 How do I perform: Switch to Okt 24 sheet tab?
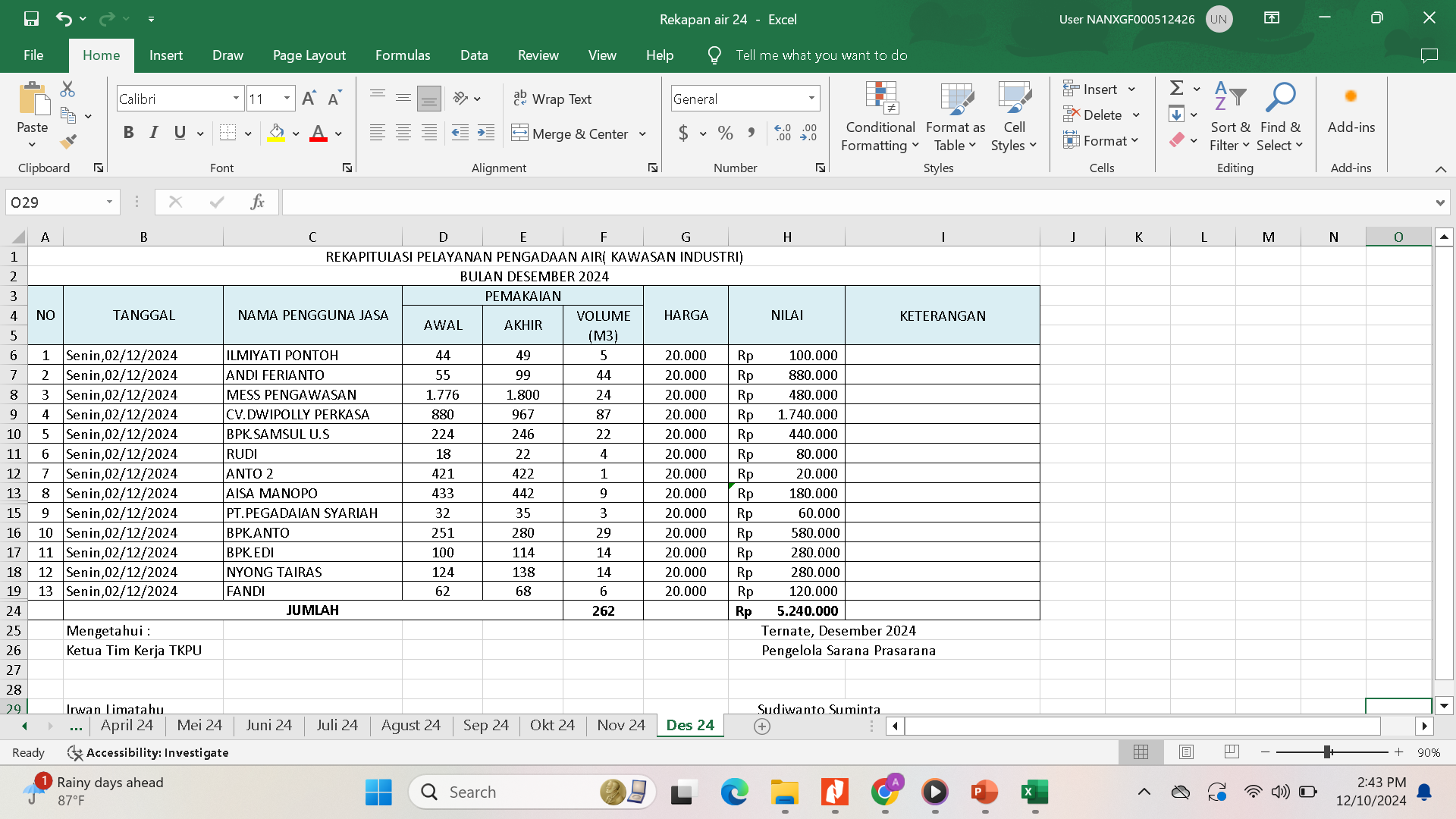[x=552, y=725]
